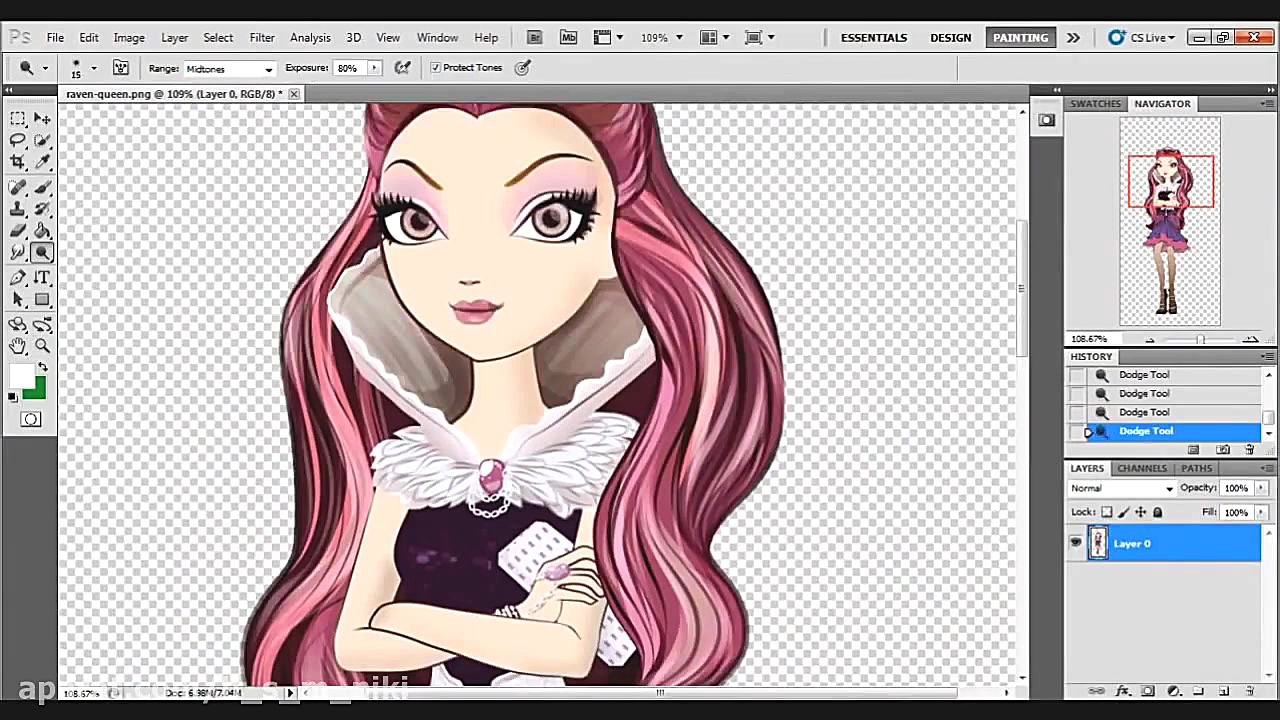Select the 3D Camera Rotate tool
1280x720 pixels.
[x=42, y=324]
